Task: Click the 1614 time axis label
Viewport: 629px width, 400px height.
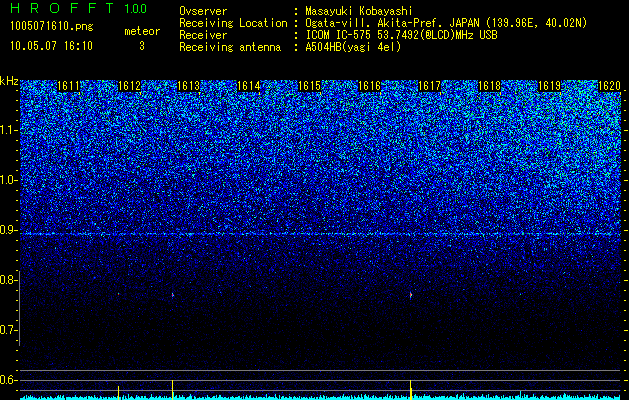Action: point(249,86)
